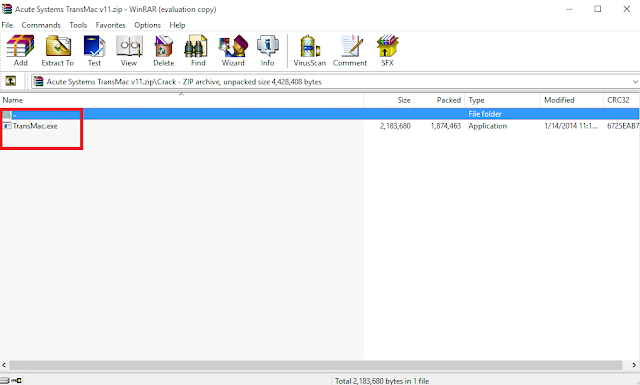
Task: Open the Favorites menu
Action: pos(110,25)
